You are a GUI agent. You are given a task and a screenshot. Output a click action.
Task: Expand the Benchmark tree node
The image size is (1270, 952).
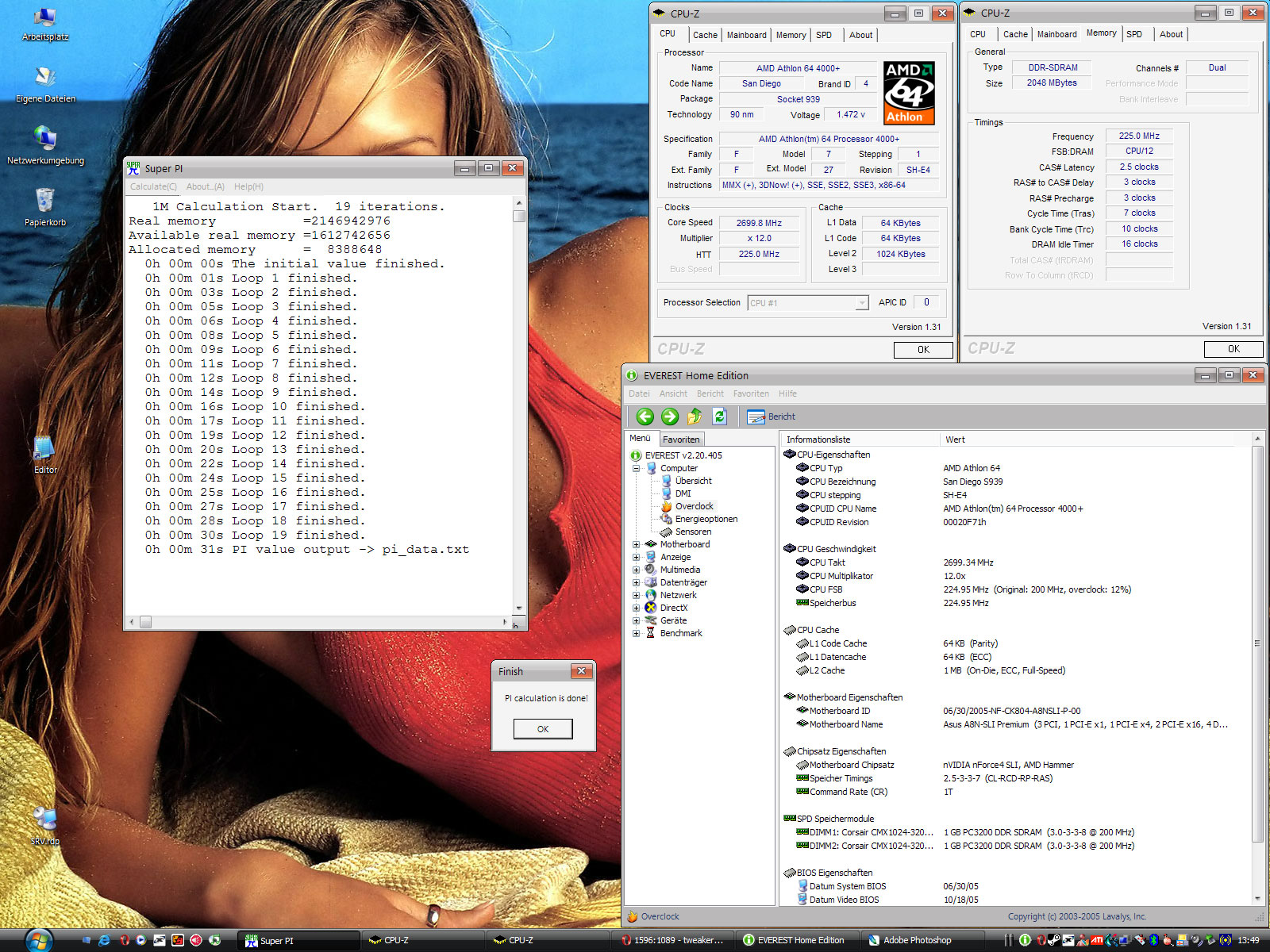pos(636,633)
